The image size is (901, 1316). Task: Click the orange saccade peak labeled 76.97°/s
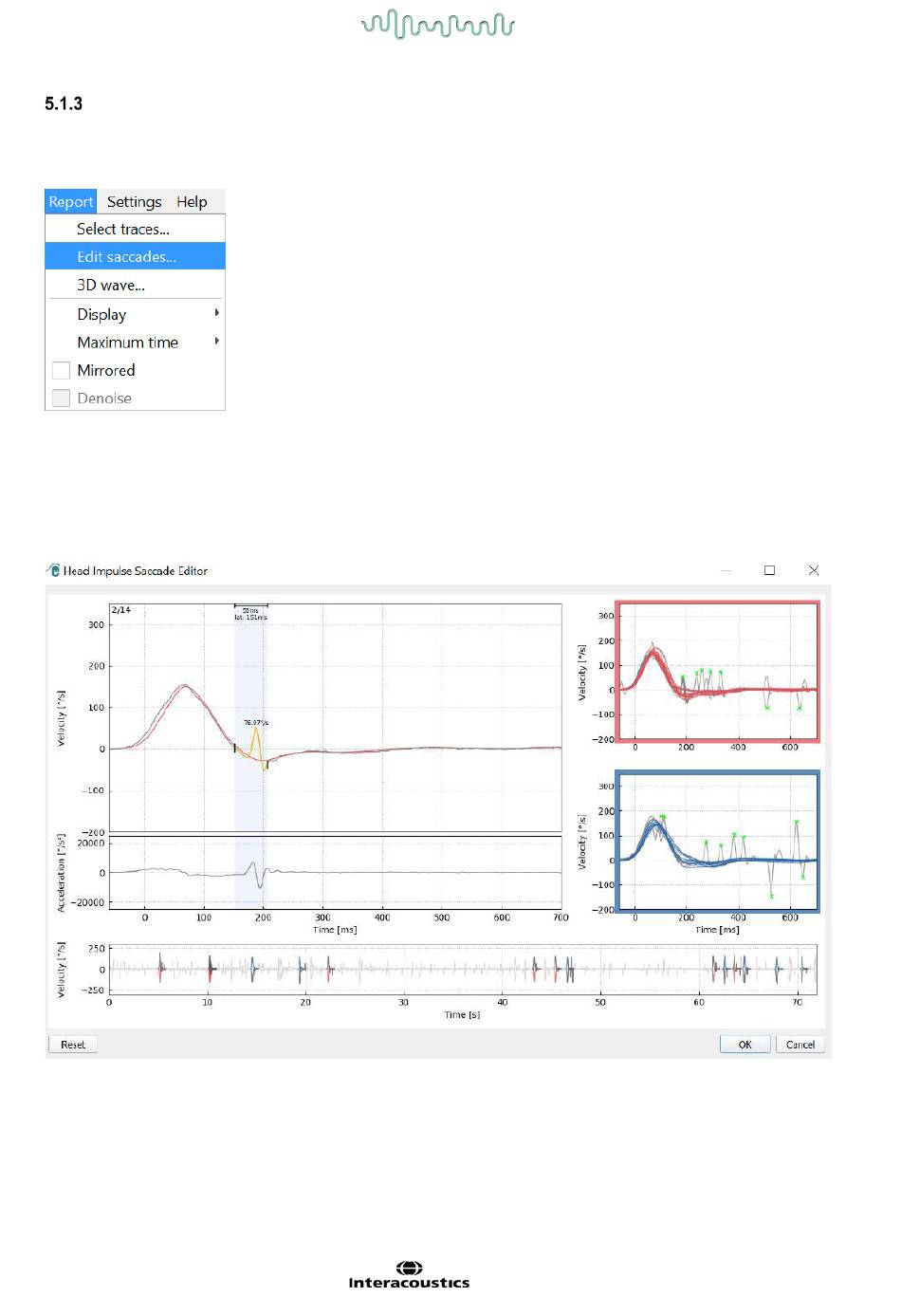coord(255,729)
